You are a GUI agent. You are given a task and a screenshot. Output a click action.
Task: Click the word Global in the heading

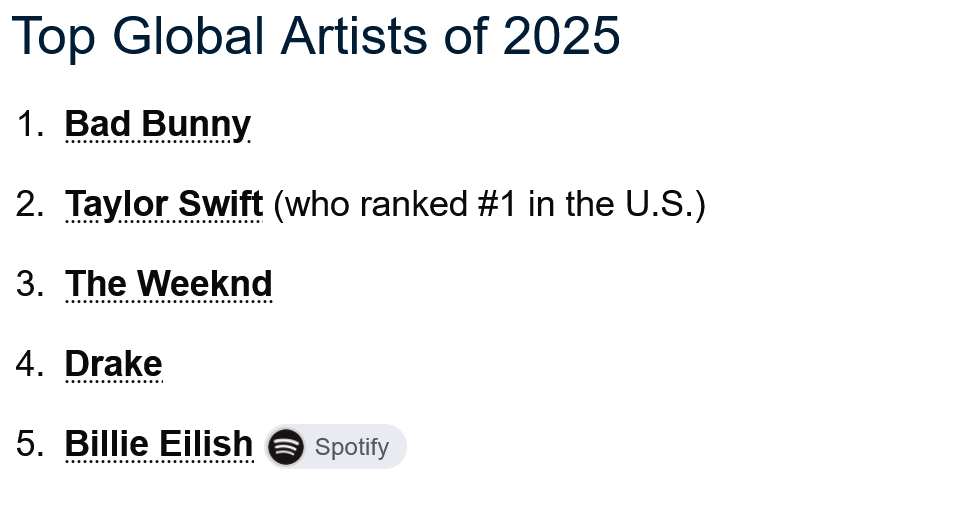point(188,36)
